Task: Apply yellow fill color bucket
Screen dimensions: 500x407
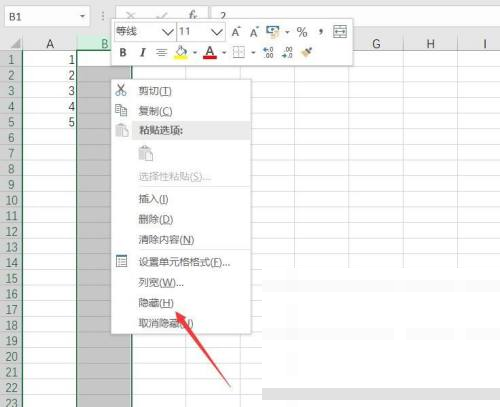Action: (x=181, y=52)
